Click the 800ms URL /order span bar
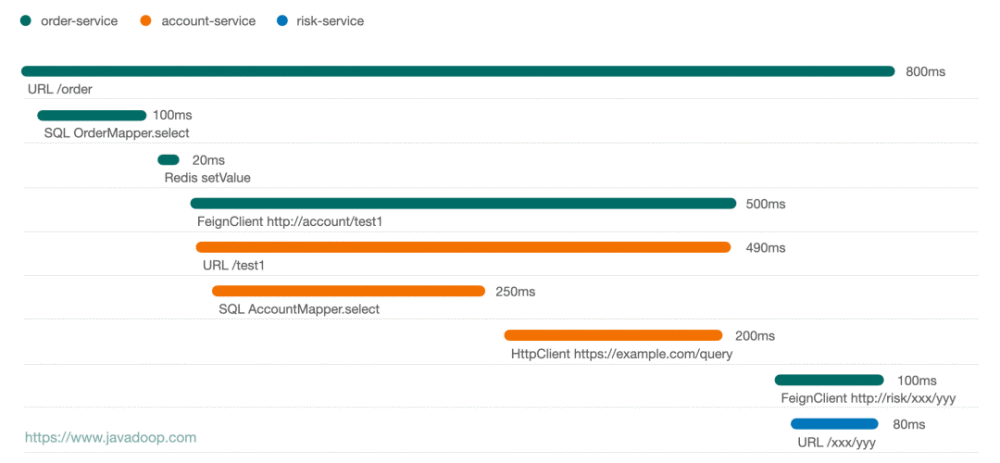 coord(458,71)
